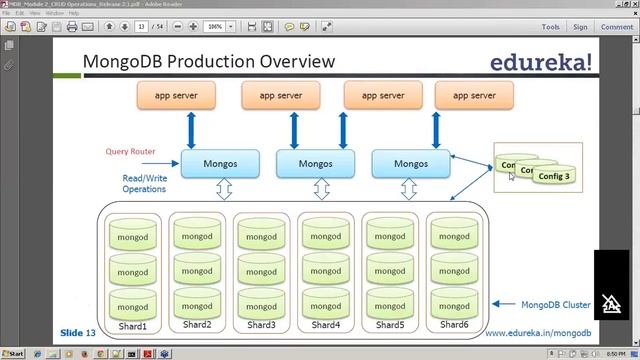Image resolution: width=640 pixels, height=360 pixels.
Task: Open the Sign pane
Action: click(x=580, y=27)
